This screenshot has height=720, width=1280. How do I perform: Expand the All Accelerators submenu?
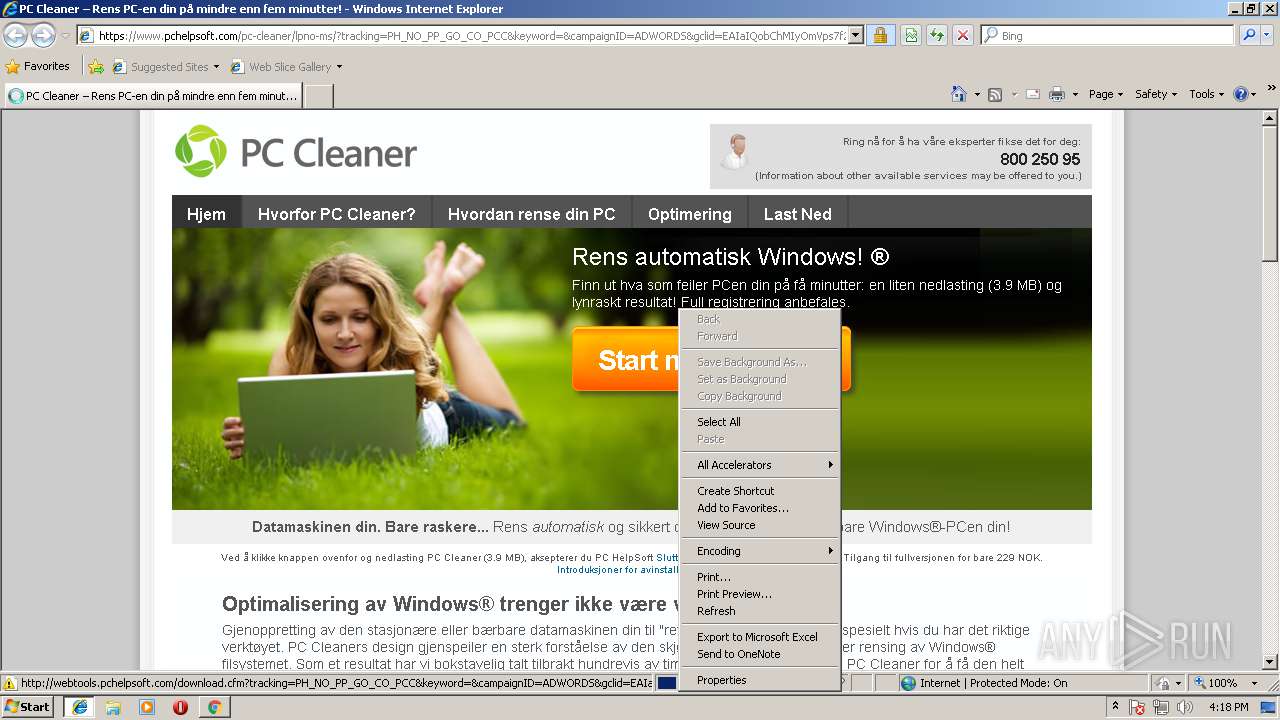tap(760, 465)
